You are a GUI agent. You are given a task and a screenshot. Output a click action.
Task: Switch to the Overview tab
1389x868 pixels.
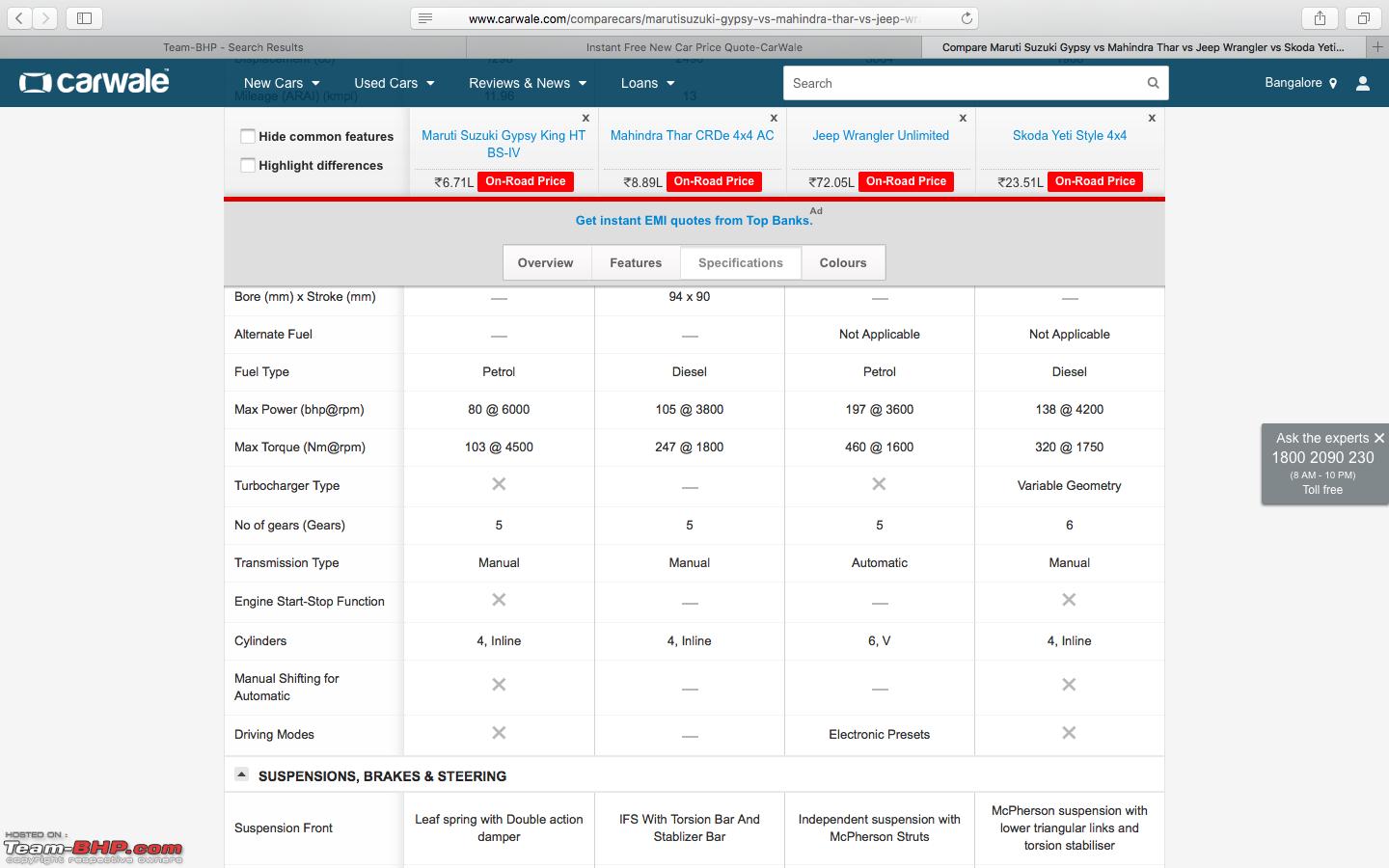point(545,262)
